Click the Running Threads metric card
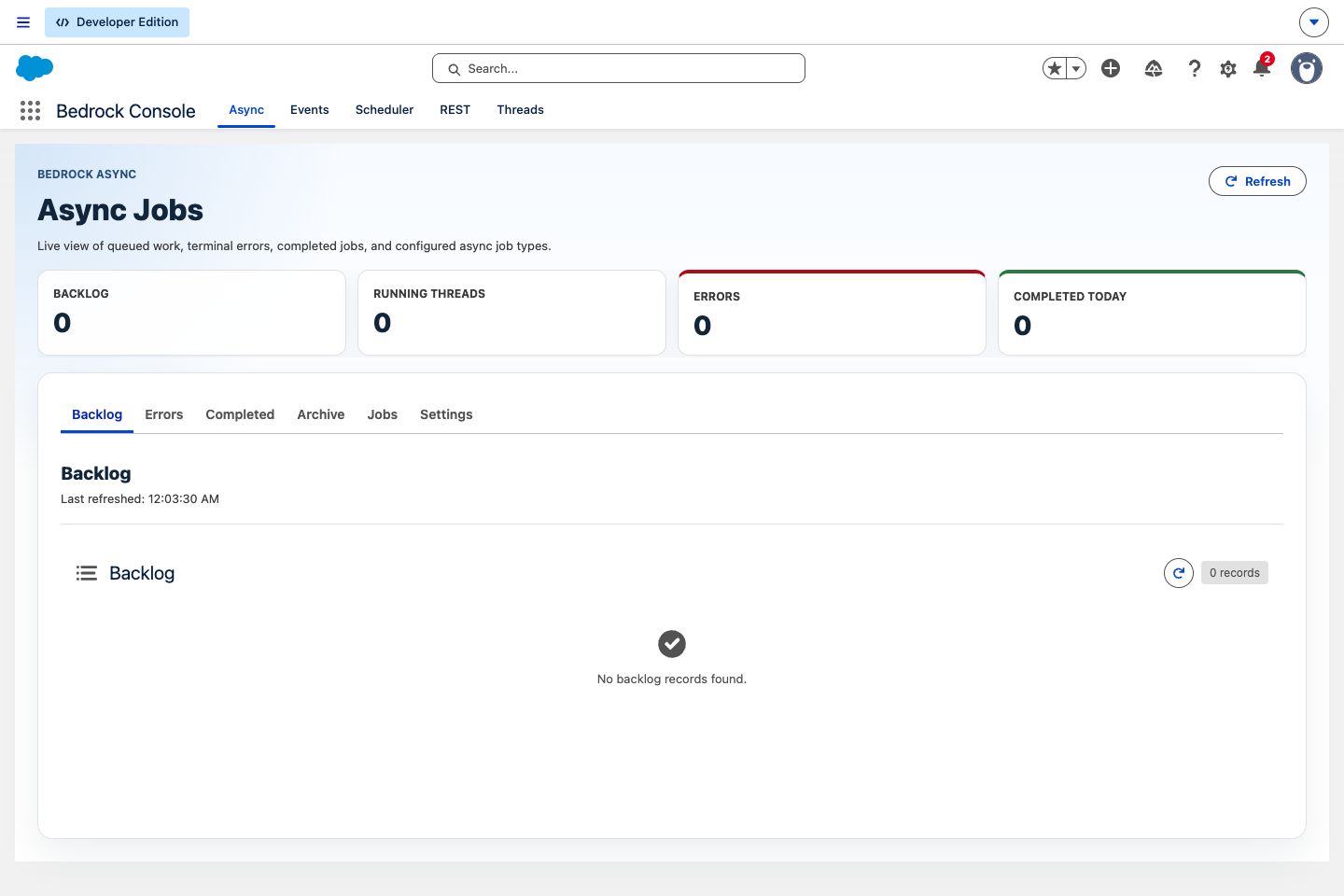This screenshot has height=896, width=1344. (511, 313)
